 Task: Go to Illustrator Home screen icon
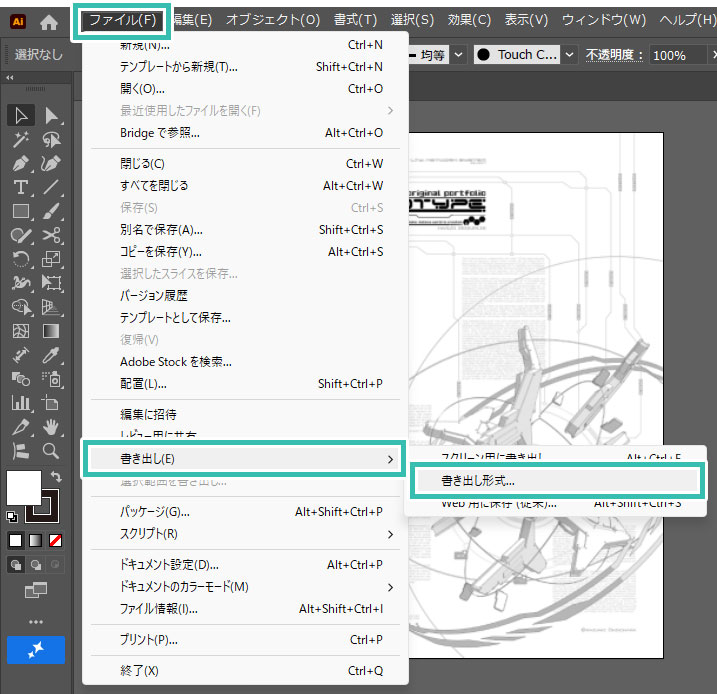coord(48,21)
